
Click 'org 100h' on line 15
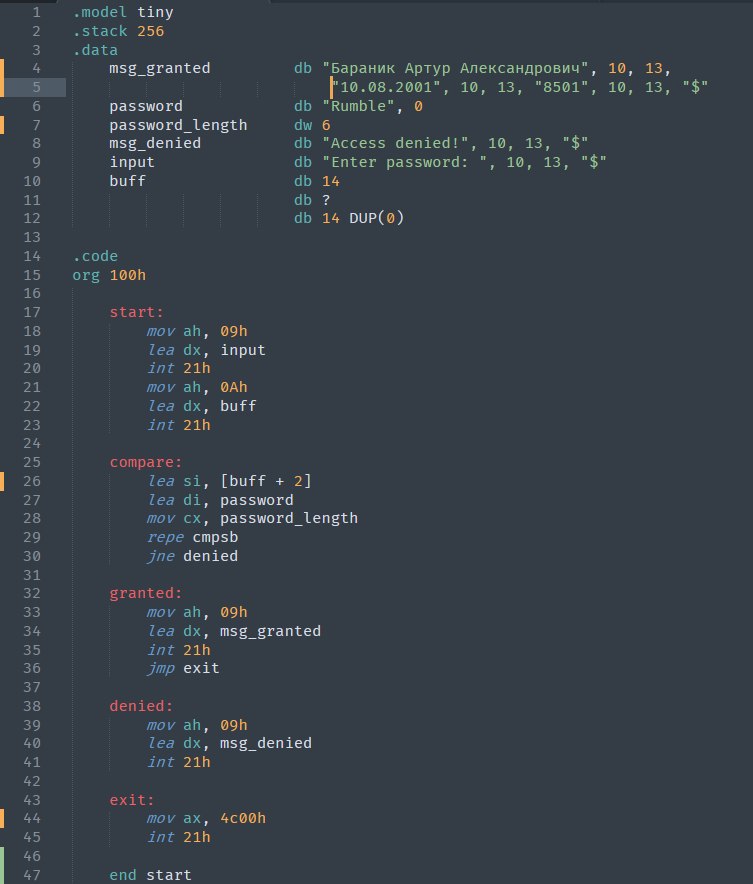coord(109,275)
